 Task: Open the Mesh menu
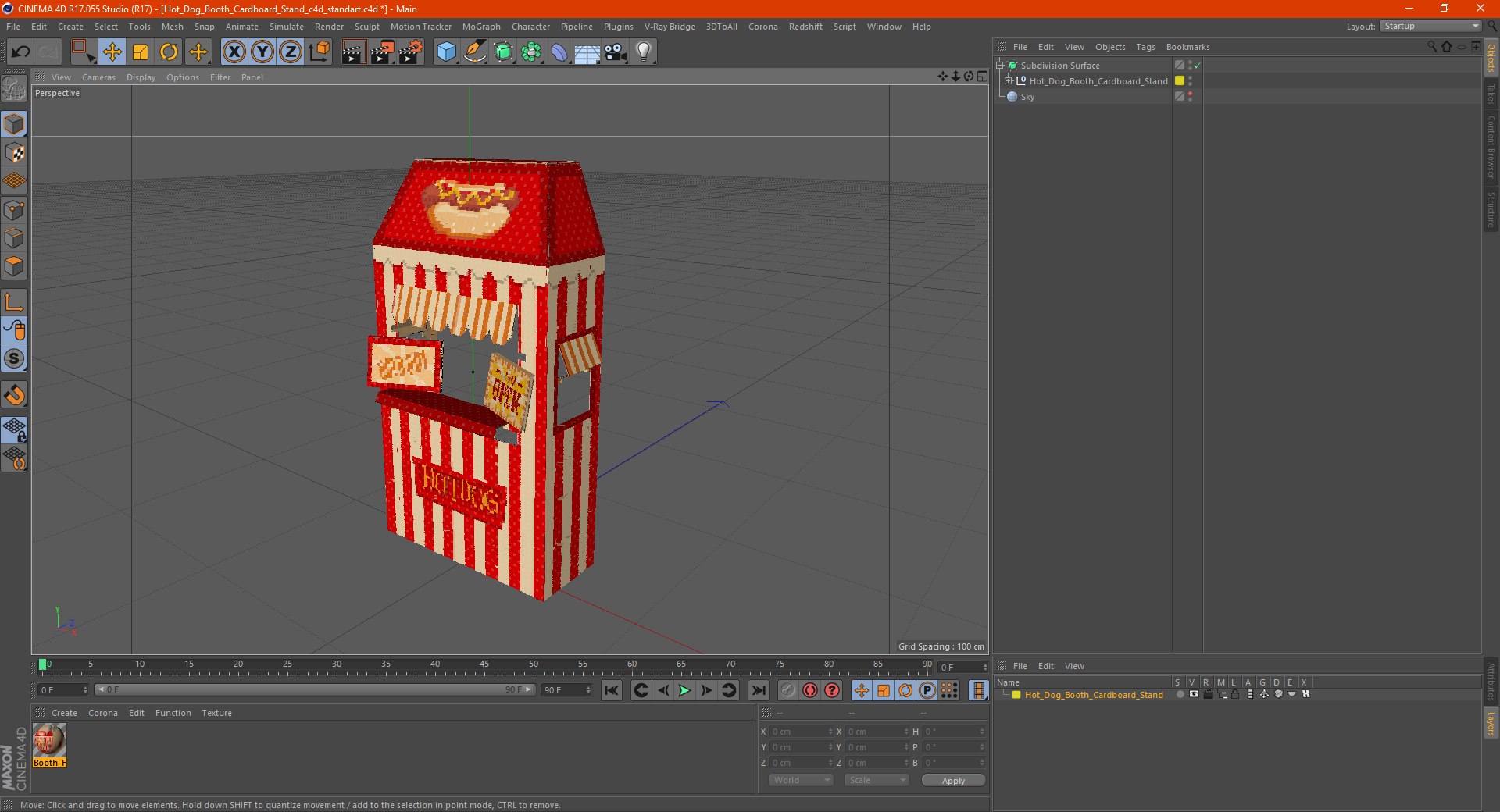[172, 27]
